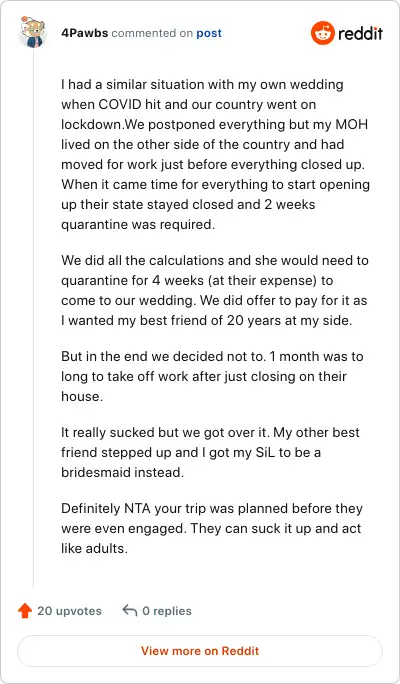Click the View more on Reddit button

(x=200, y=651)
